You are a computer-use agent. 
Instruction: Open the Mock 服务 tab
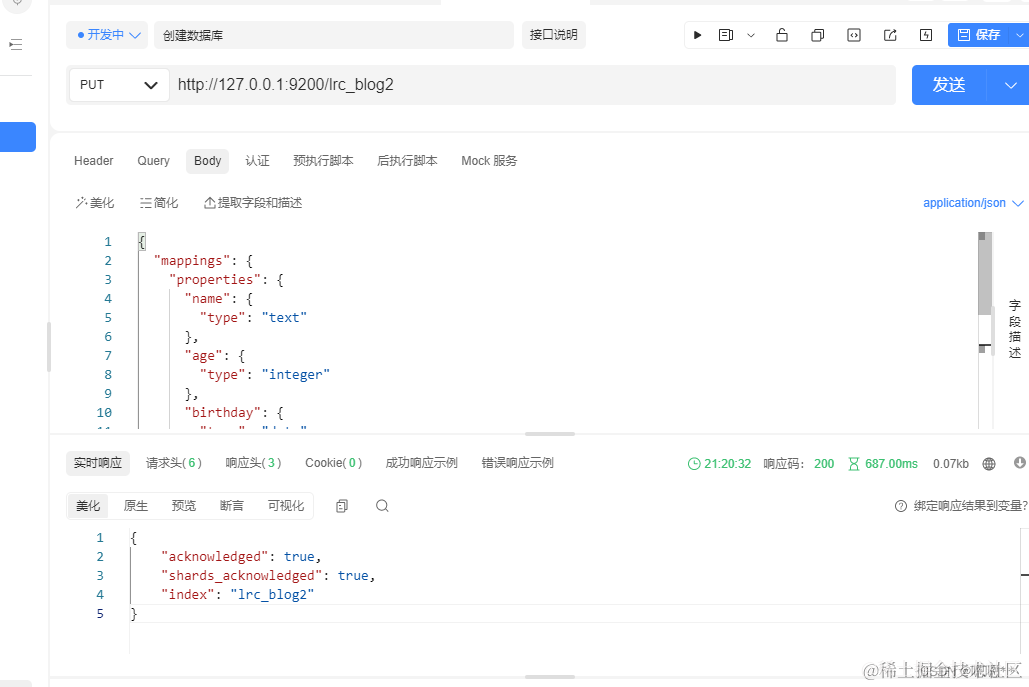coord(489,161)
